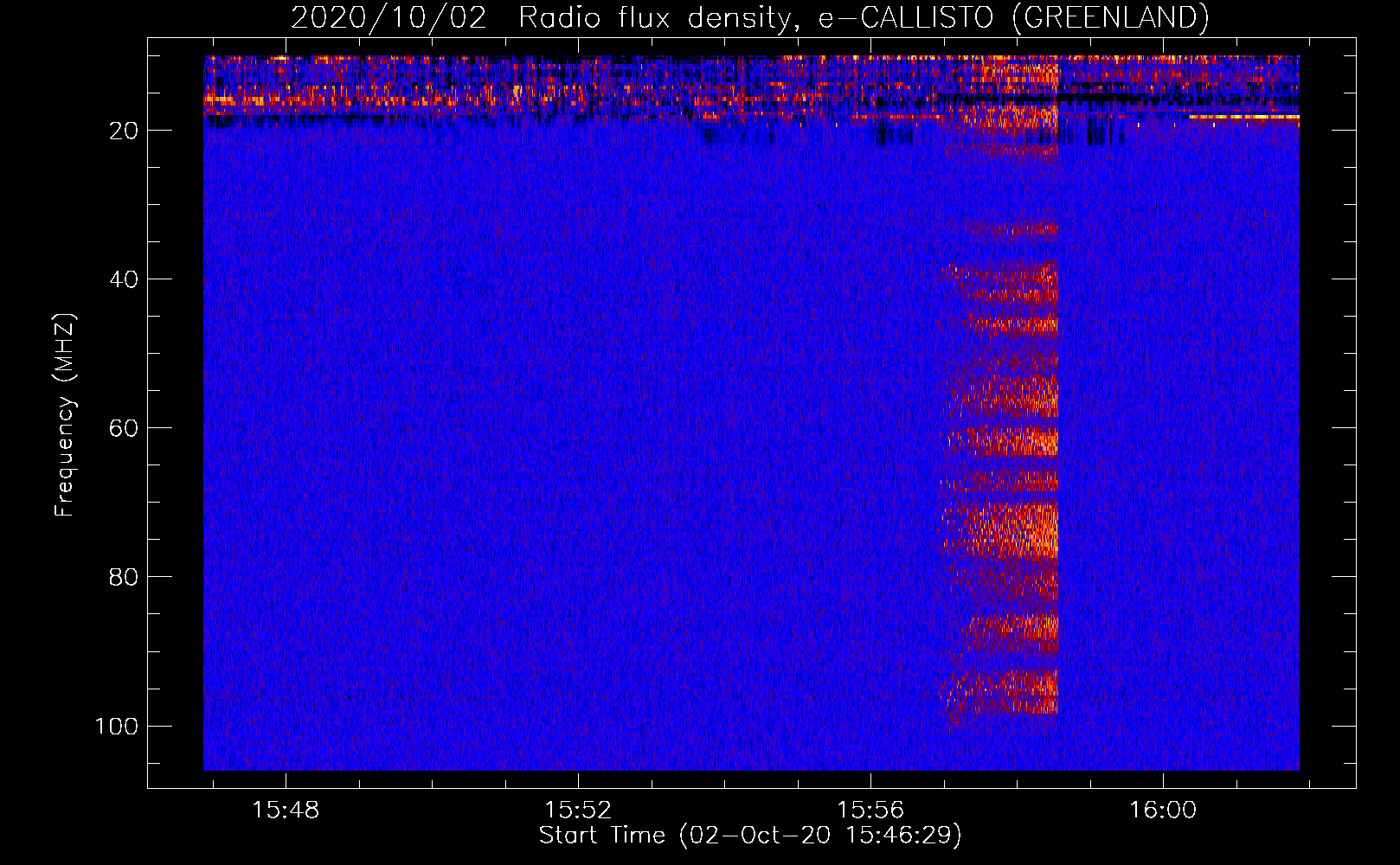The height and width of the screenshot is (865, 1400).
Task: Click the 15:52 time tick label
Action: (x=578, y=810)
